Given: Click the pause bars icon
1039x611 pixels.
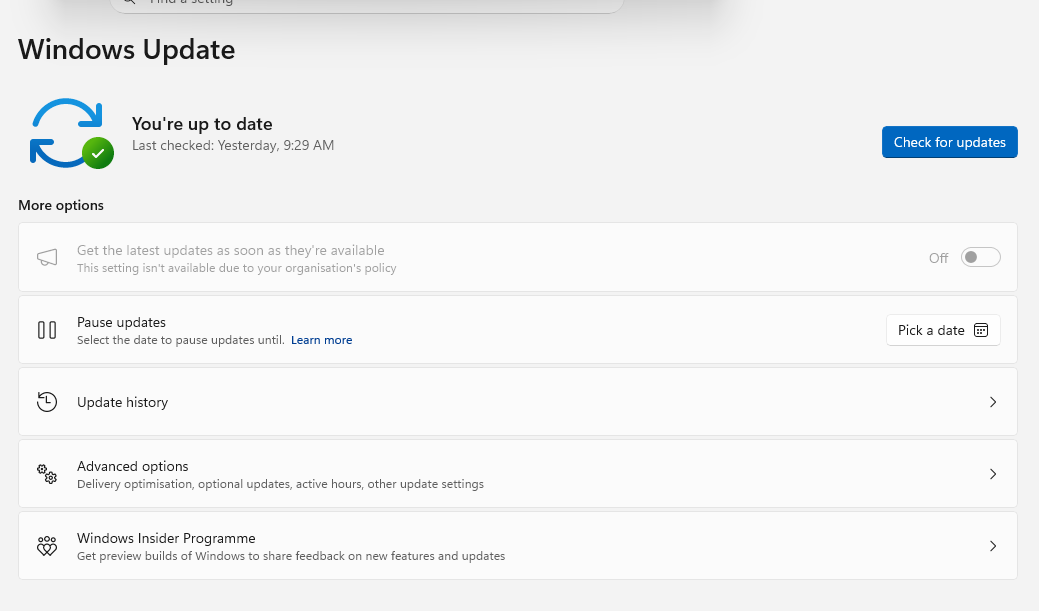Looking at the screenshot, I should pos(47,330).
